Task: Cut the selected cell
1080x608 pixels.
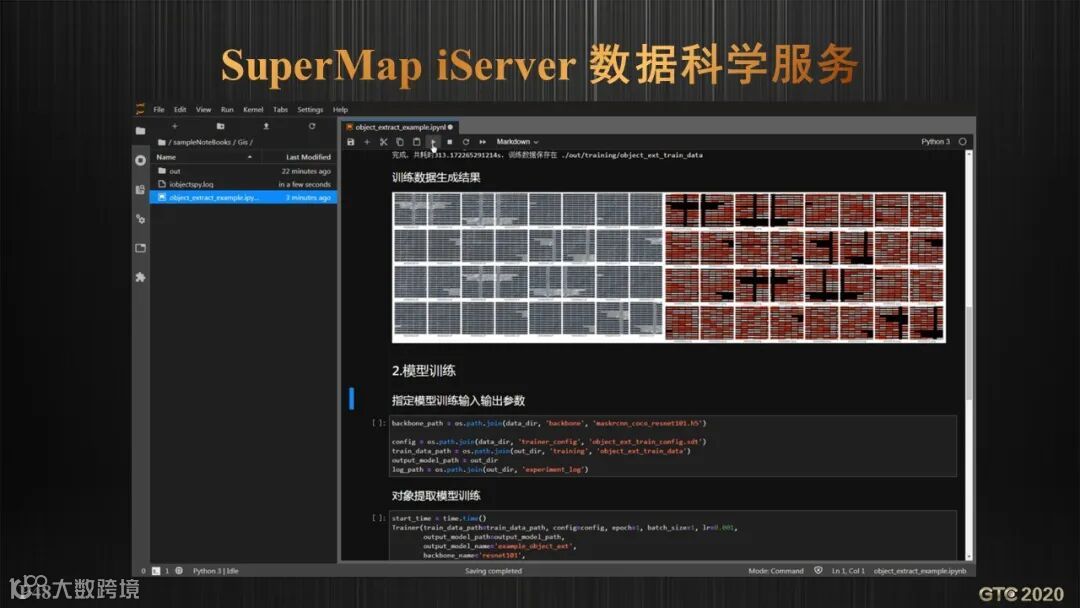Action: pos(384,142)
